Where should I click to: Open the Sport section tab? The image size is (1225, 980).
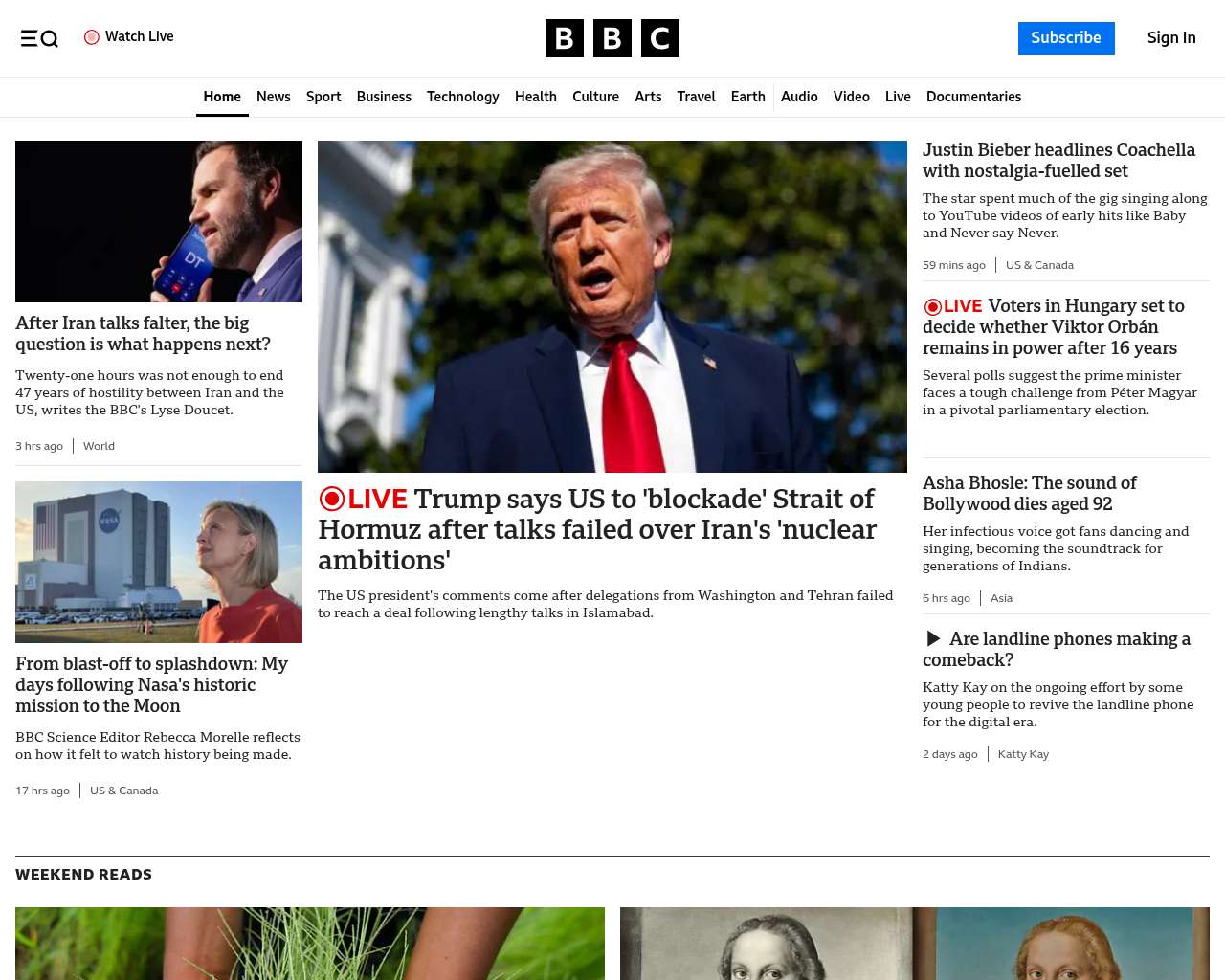tap(323, 97)
